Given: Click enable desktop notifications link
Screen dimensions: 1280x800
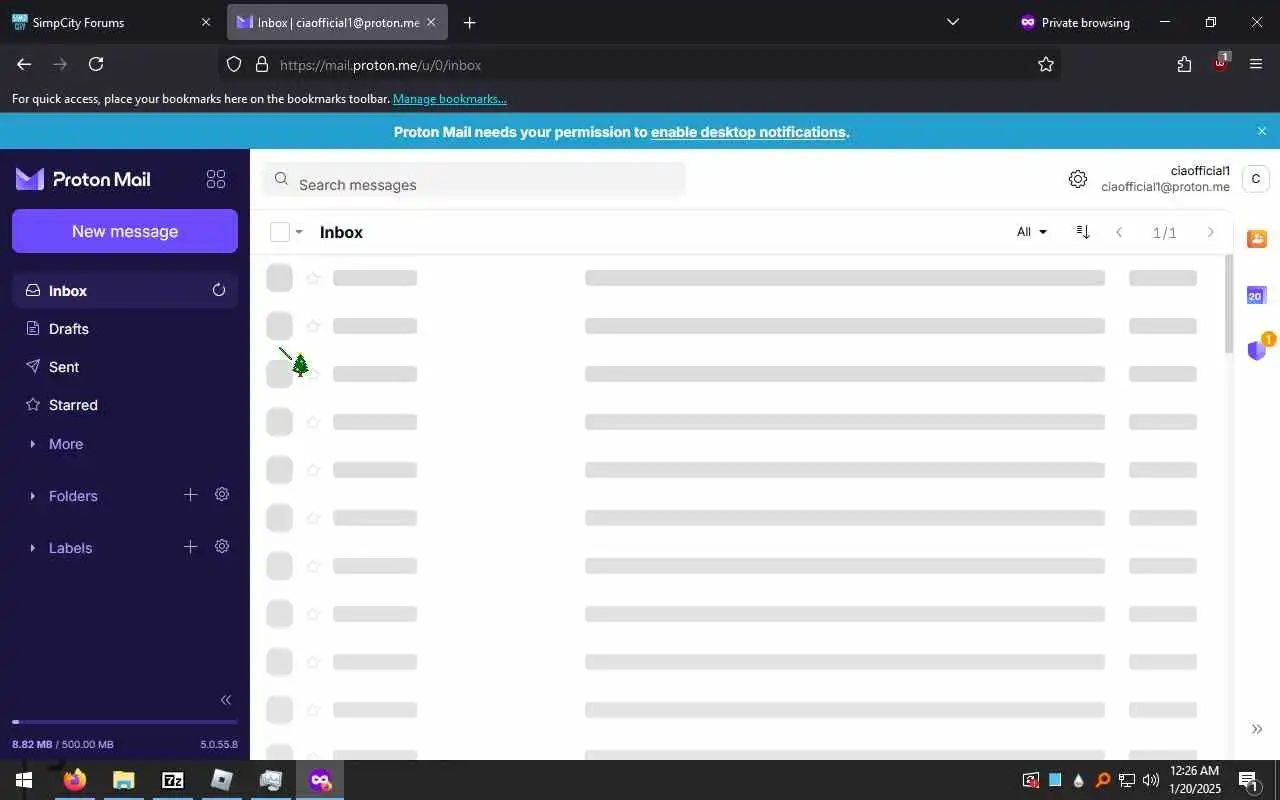Looking at the screenshot, I should tap(748, 132).
